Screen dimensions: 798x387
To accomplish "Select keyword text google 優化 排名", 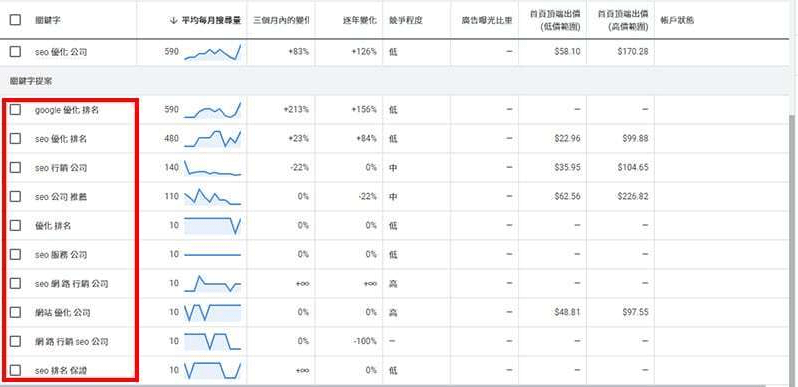I will tap(67, 109).
